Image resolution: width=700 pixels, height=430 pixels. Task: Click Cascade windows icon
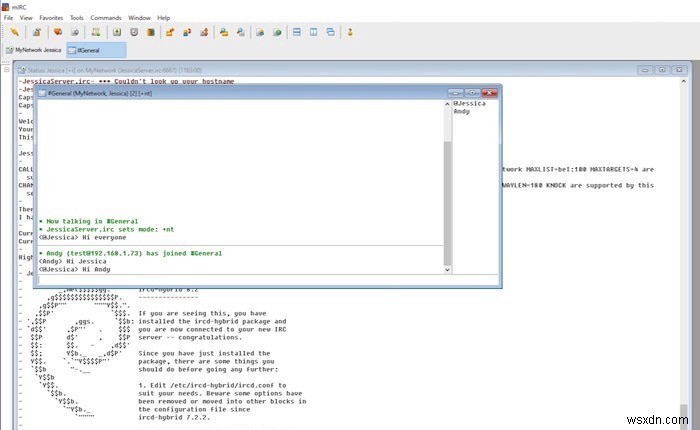tap(329, 31)
